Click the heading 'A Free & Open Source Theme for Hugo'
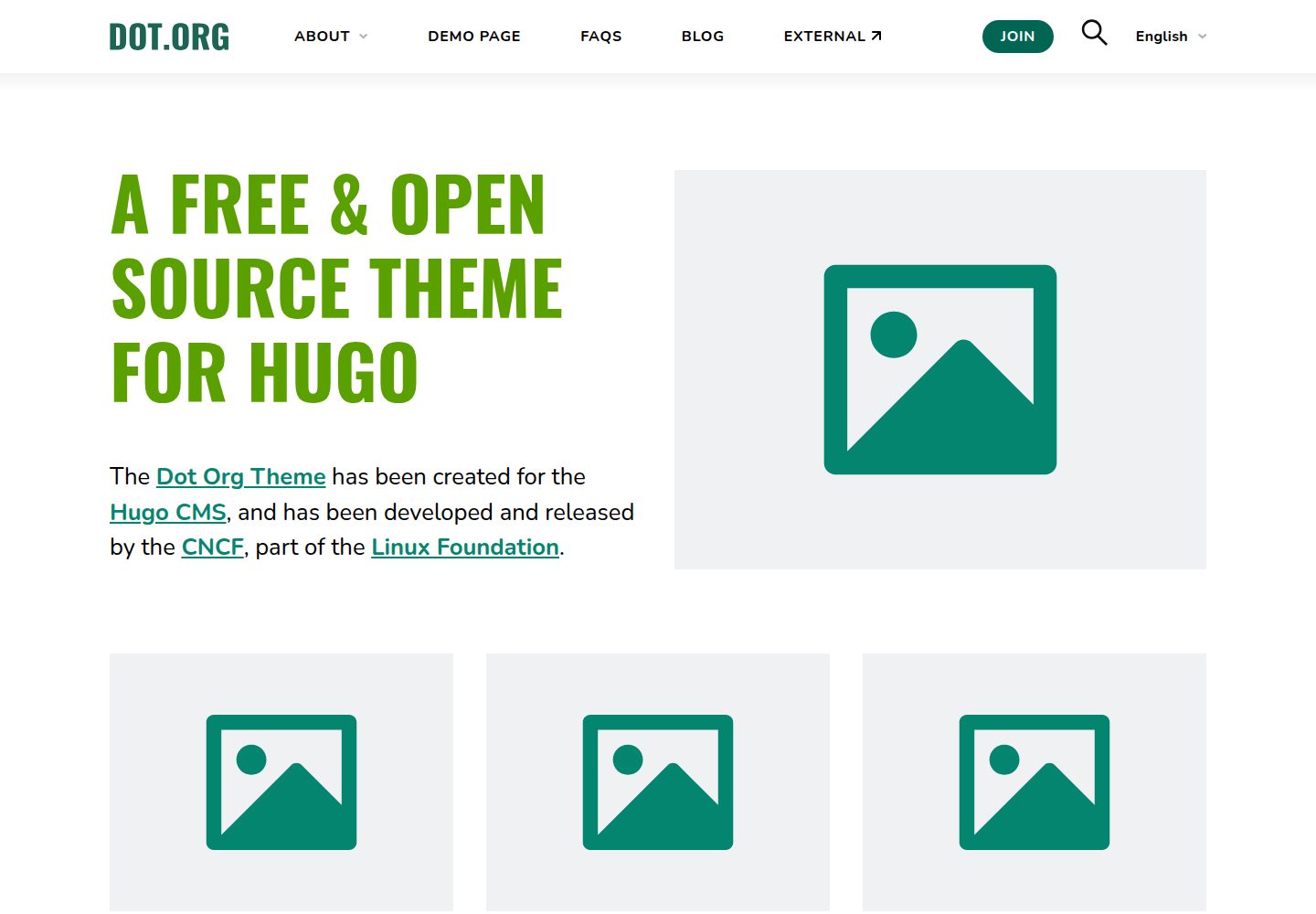Viewport: 1316px width, 914px height. coord(337,288)
